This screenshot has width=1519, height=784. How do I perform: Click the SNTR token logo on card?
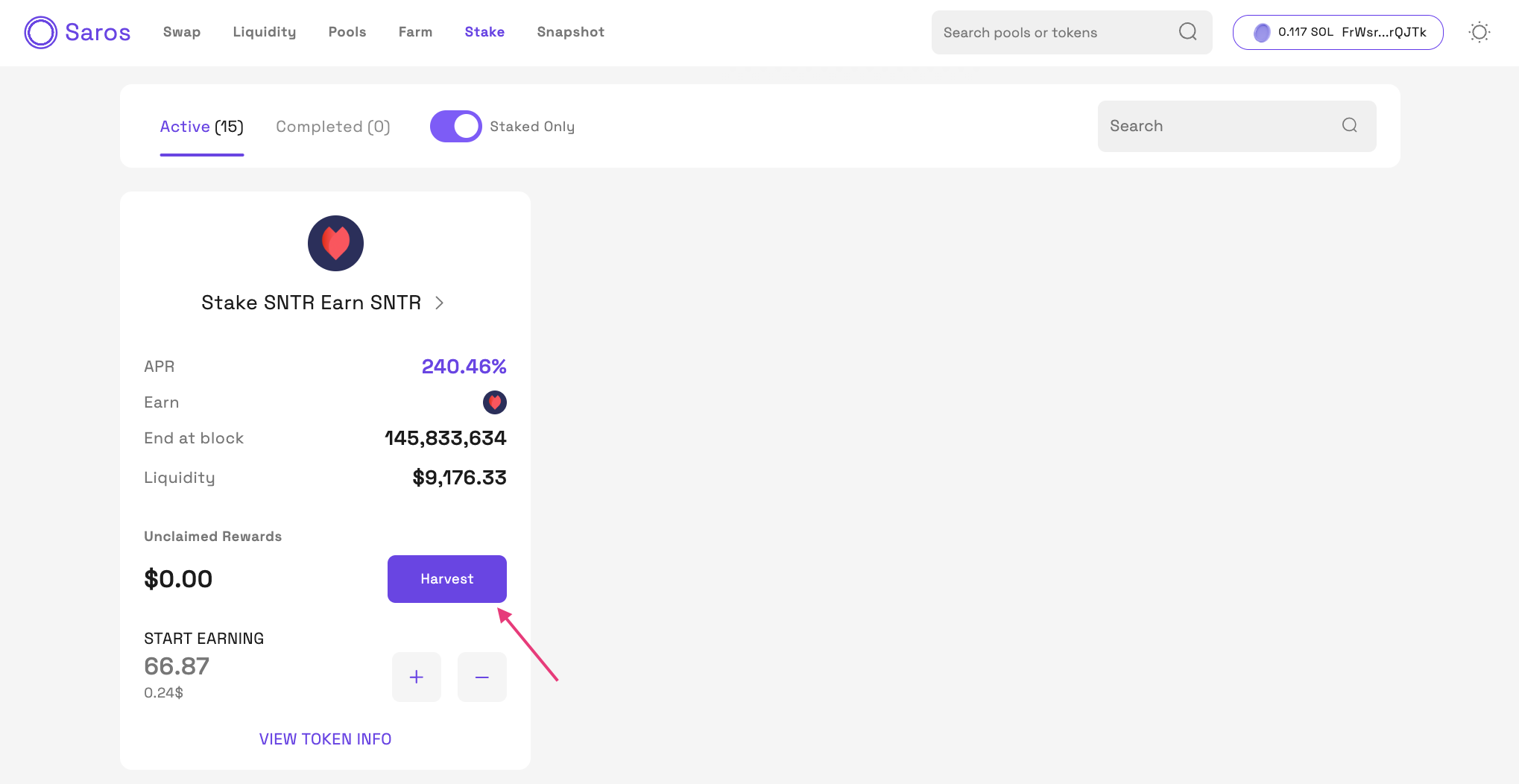(335, 244)
